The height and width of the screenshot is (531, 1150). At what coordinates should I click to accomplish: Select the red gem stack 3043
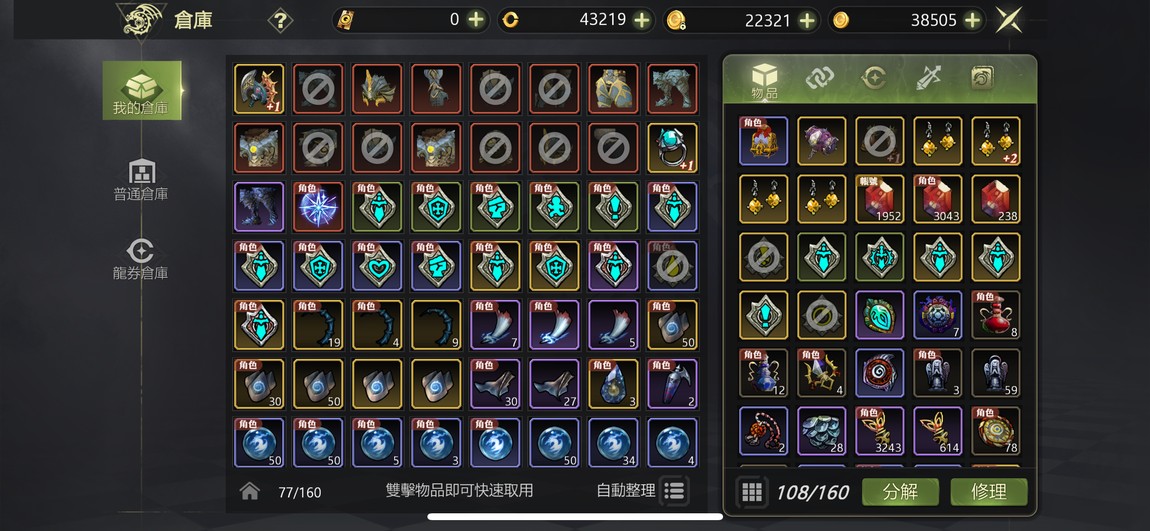(x=938, y=199)
